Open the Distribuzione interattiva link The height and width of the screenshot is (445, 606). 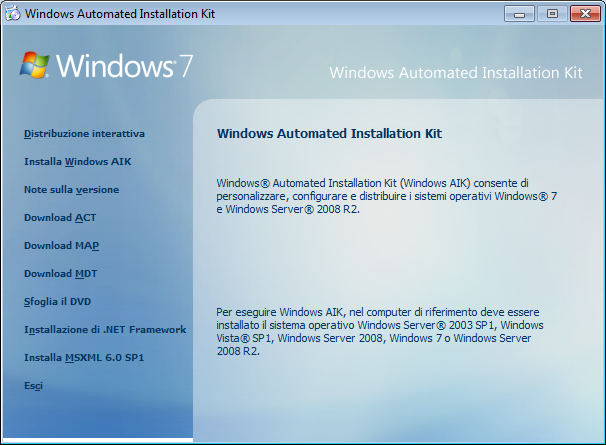tap(84, 134)
